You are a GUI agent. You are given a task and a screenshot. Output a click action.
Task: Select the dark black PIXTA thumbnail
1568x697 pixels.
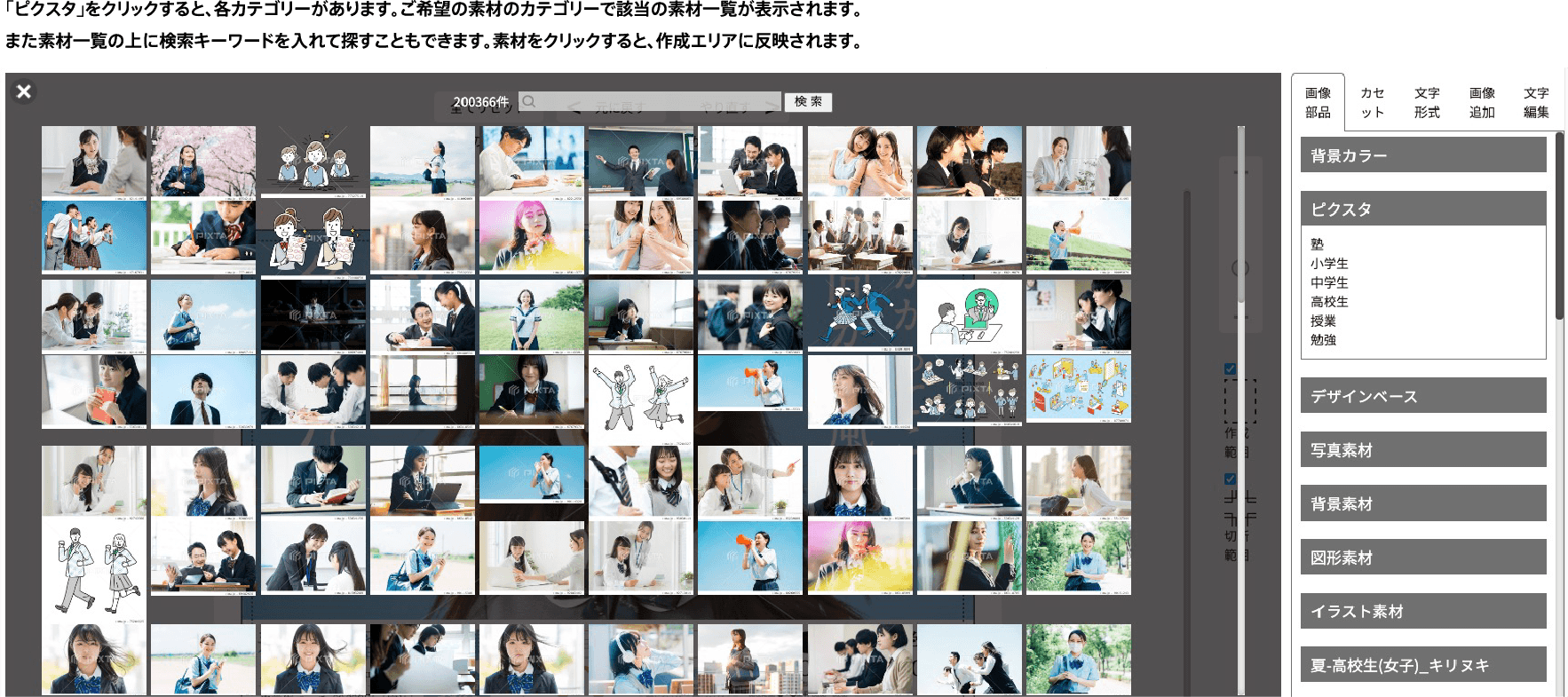313,318
